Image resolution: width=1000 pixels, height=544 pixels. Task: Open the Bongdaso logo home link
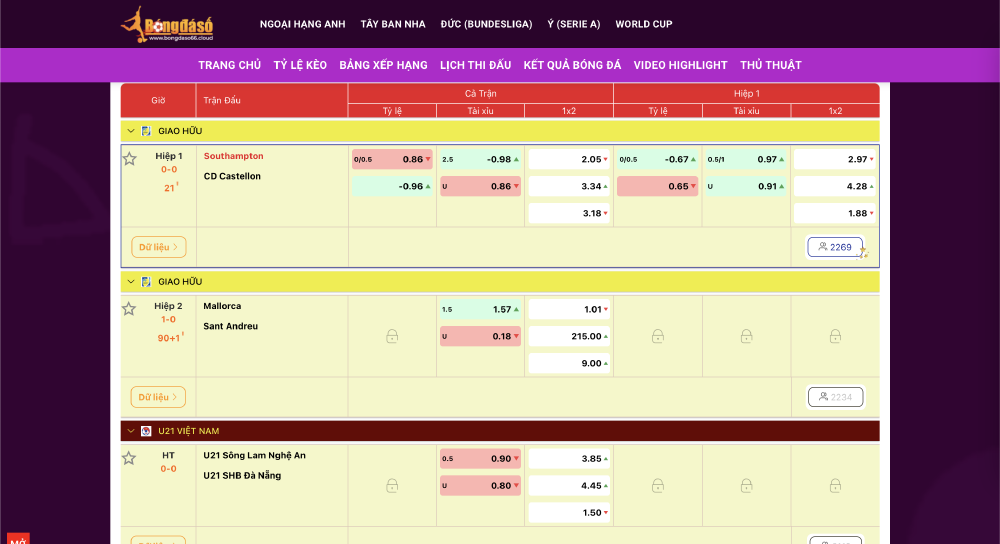(167, 24)
